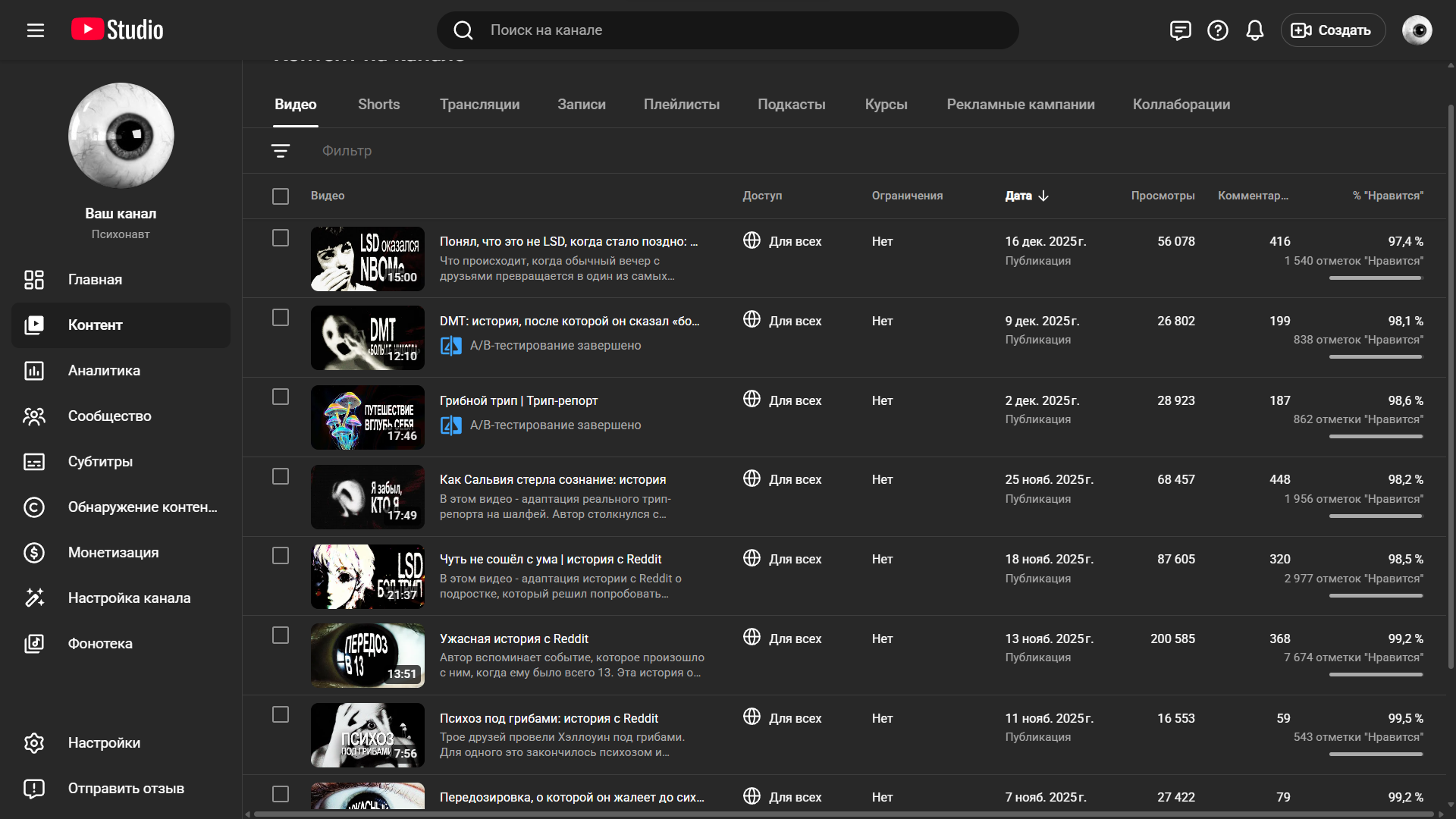The width and height of the screenshot is (1456, 819).
Task: Switch to the Shorts tab
Action: click(378, 105)
